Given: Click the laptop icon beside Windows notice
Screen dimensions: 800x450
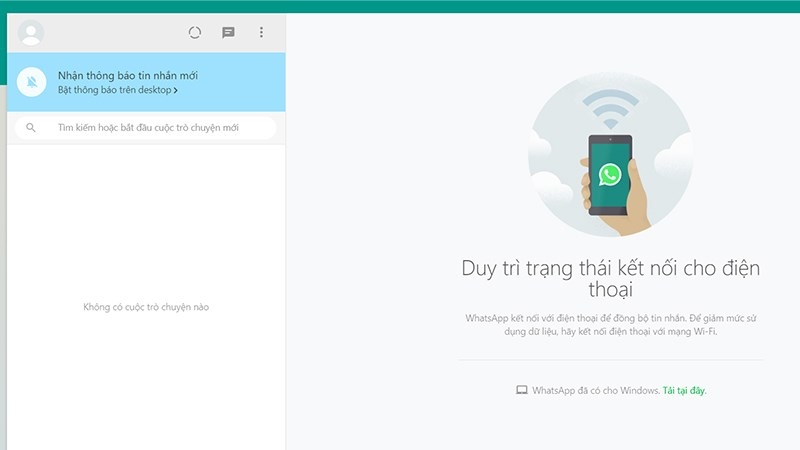Looking at the screenshot, I should point(521,390).
